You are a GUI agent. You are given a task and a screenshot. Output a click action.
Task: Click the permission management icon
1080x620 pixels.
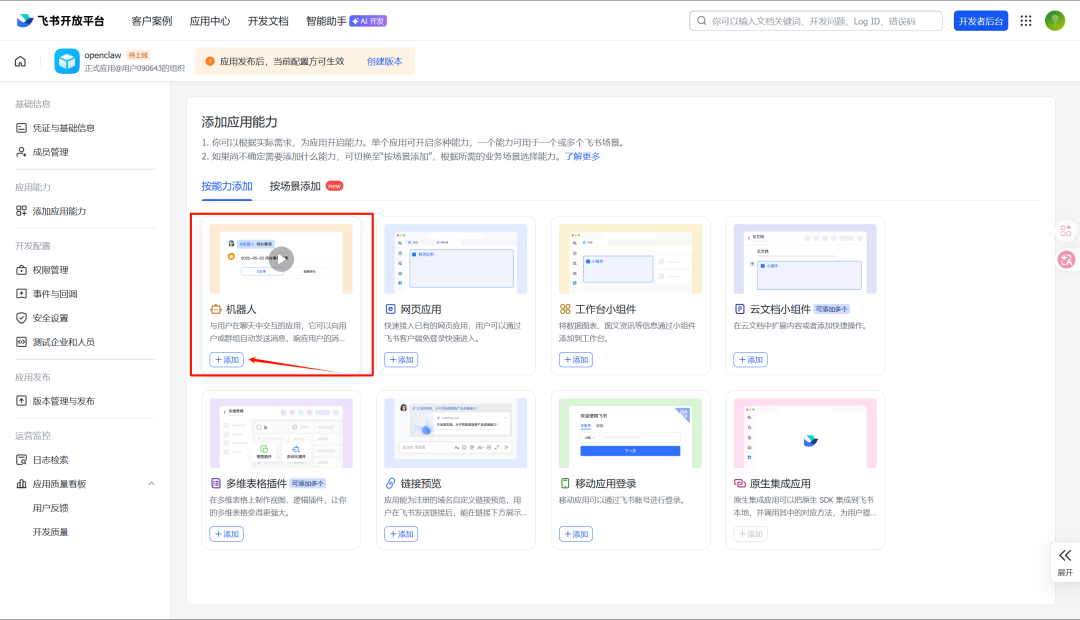click(21, 270)
